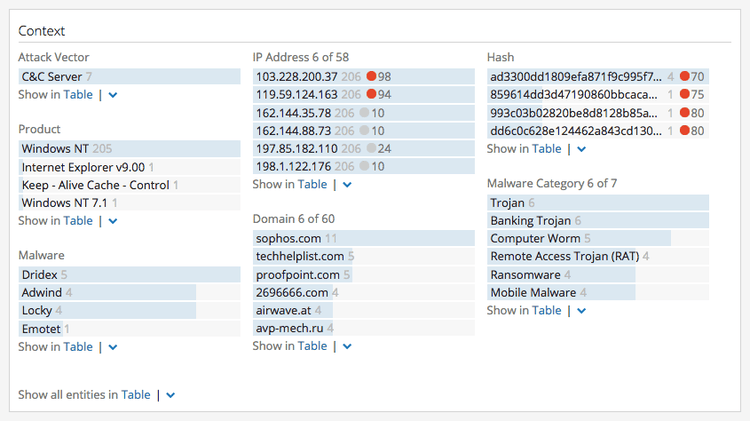Select the Dridex malware entry
The height and width of the screenshot is (421, 750).
coord(39,274)
